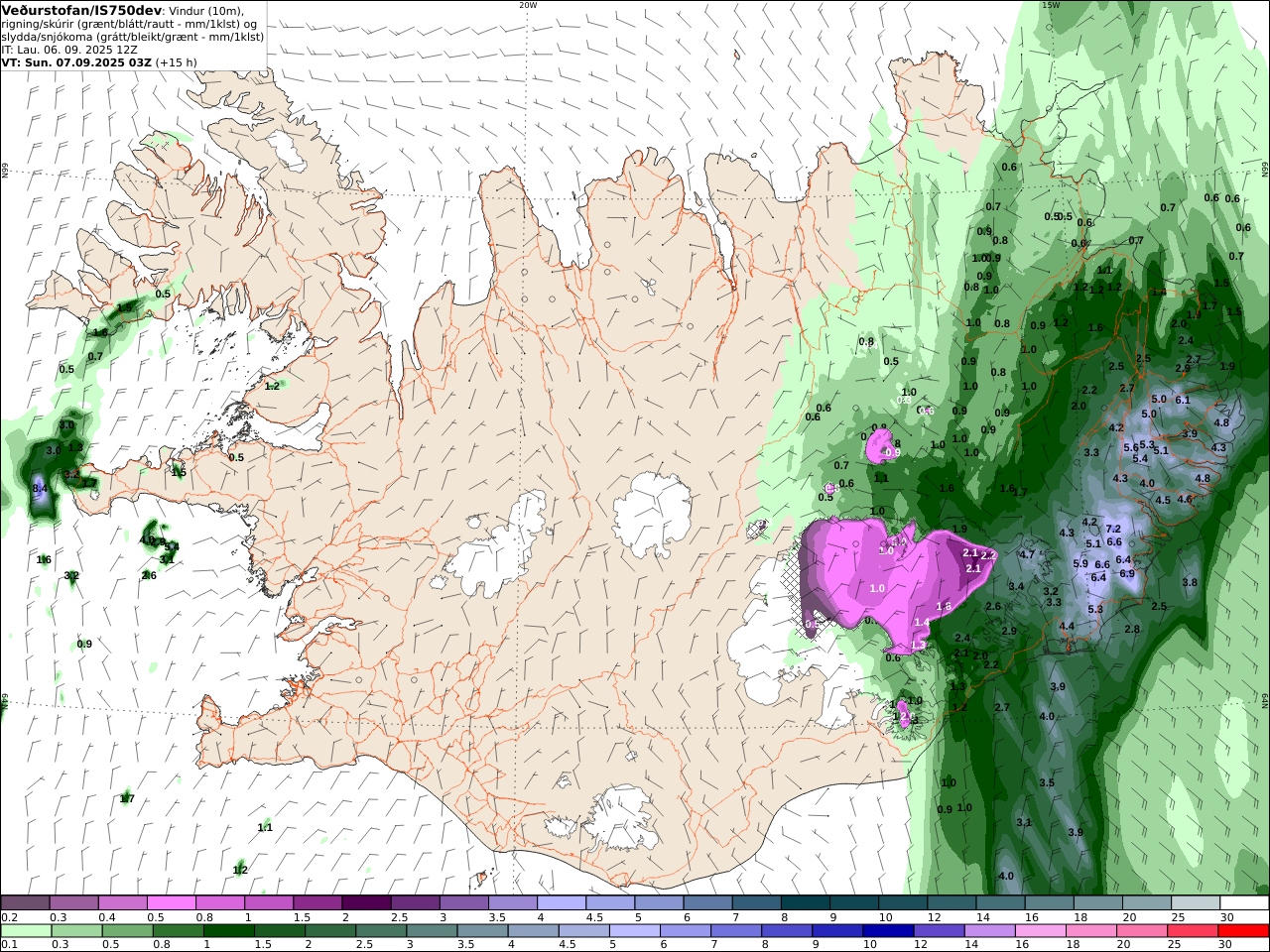Screen dimensions: 1270x952
Task: Click the 3.8 precipitation value on the map
Action: [1190, 583]
